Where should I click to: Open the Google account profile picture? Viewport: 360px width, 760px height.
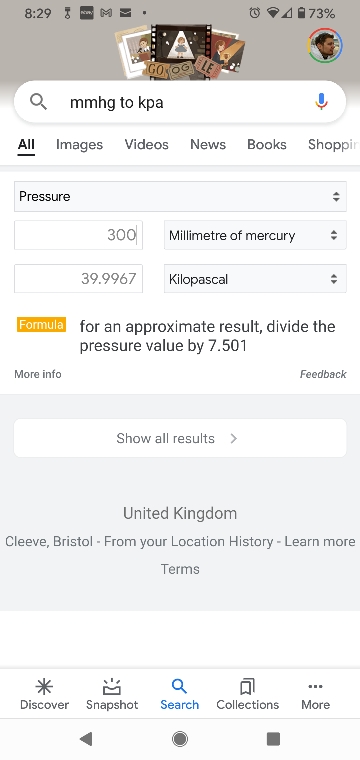point(325,46)
